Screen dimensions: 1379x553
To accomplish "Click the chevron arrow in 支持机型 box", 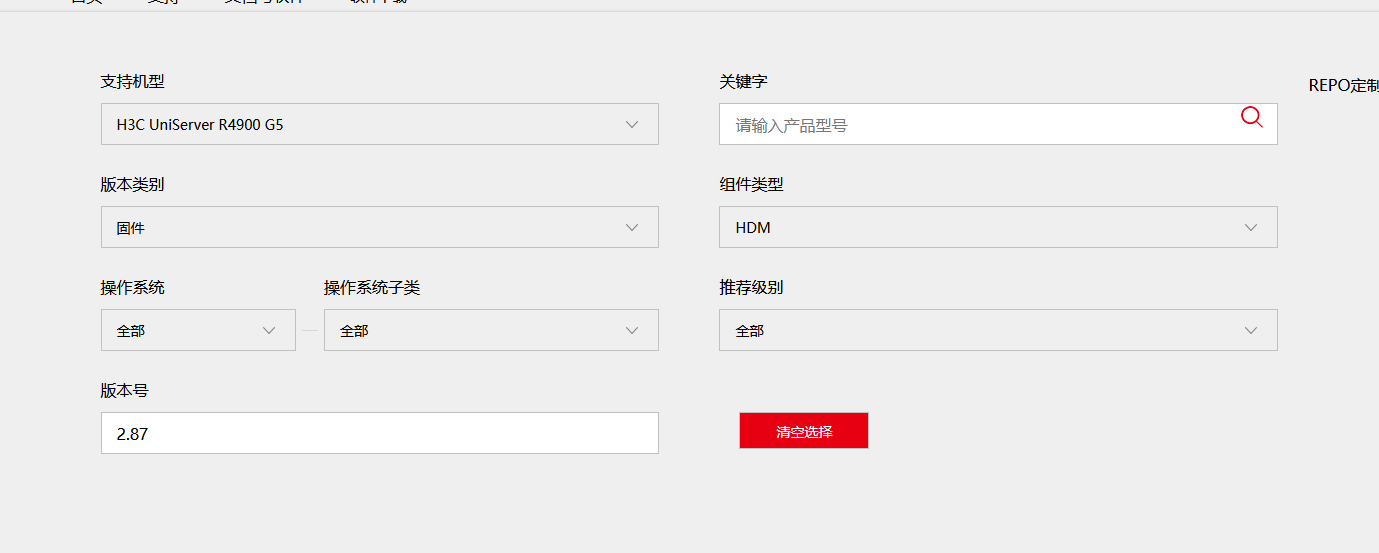I will 632,125.
